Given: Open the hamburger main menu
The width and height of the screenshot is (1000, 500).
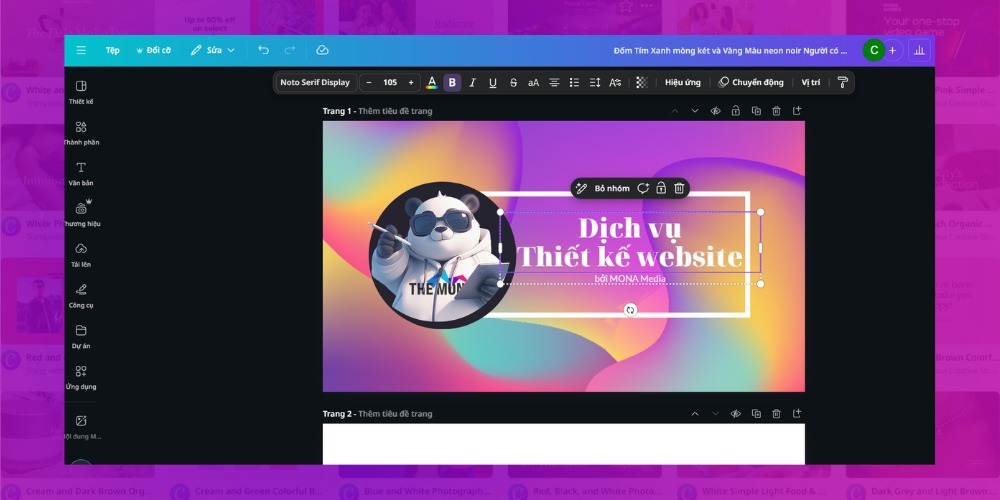Looking at the screenshot, I should coord(81,50).
